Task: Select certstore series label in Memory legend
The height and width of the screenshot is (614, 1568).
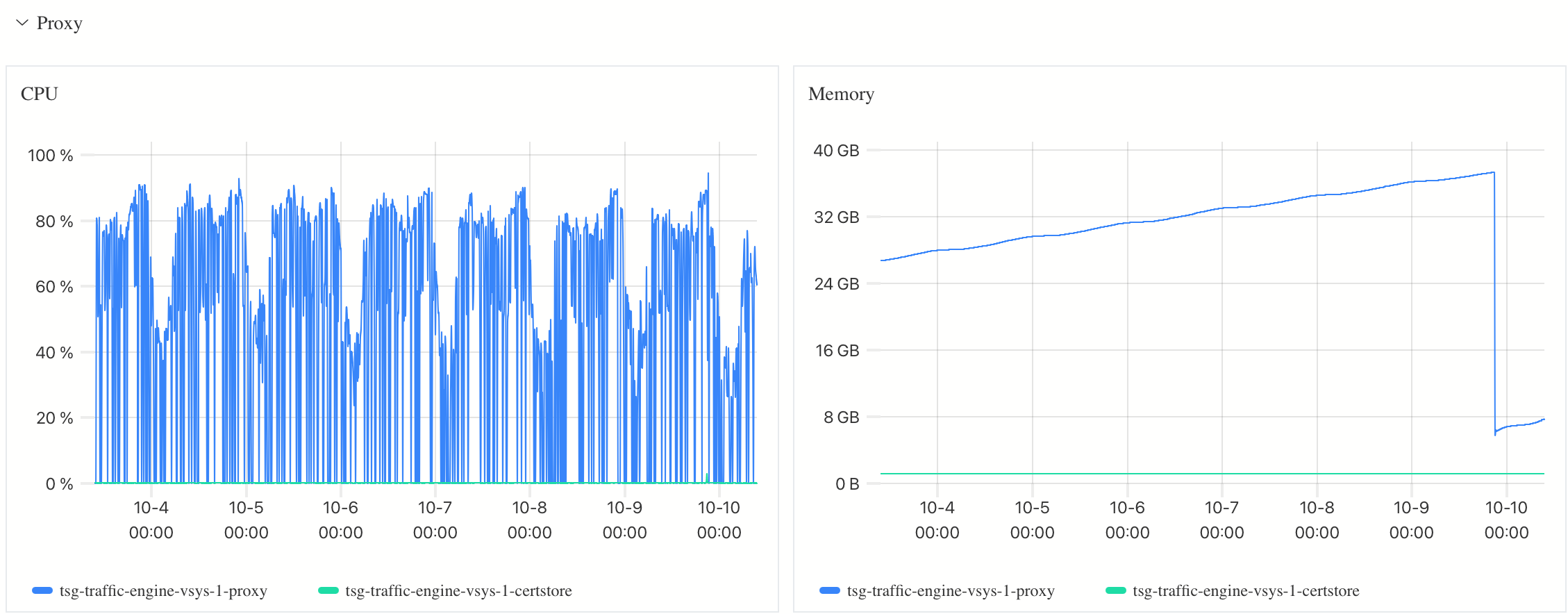Action: [x=1246, y=590]
